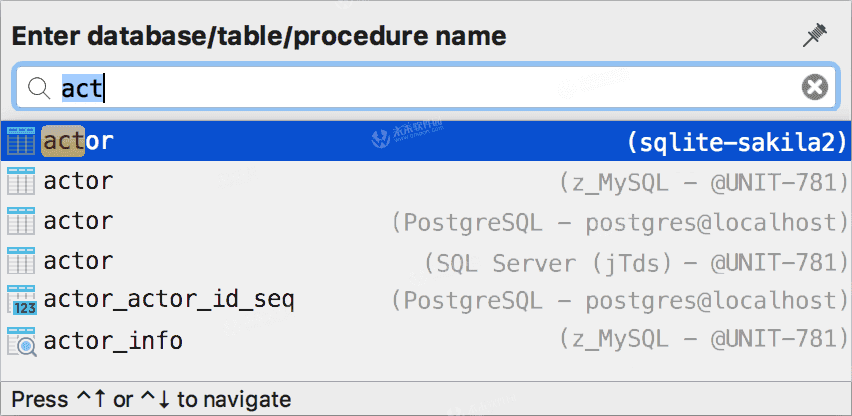Choose actor from PostgreSQL - postgres@localhost
Screen dimensions: 852x416
(x=426, y=220)
